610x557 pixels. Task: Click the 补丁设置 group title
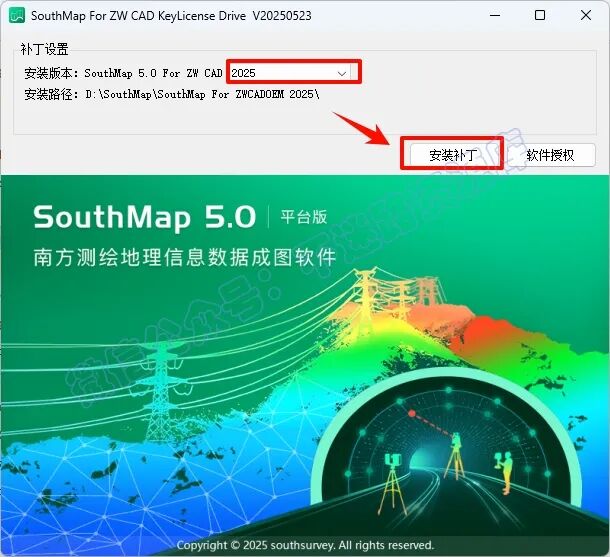pos(44,49)
